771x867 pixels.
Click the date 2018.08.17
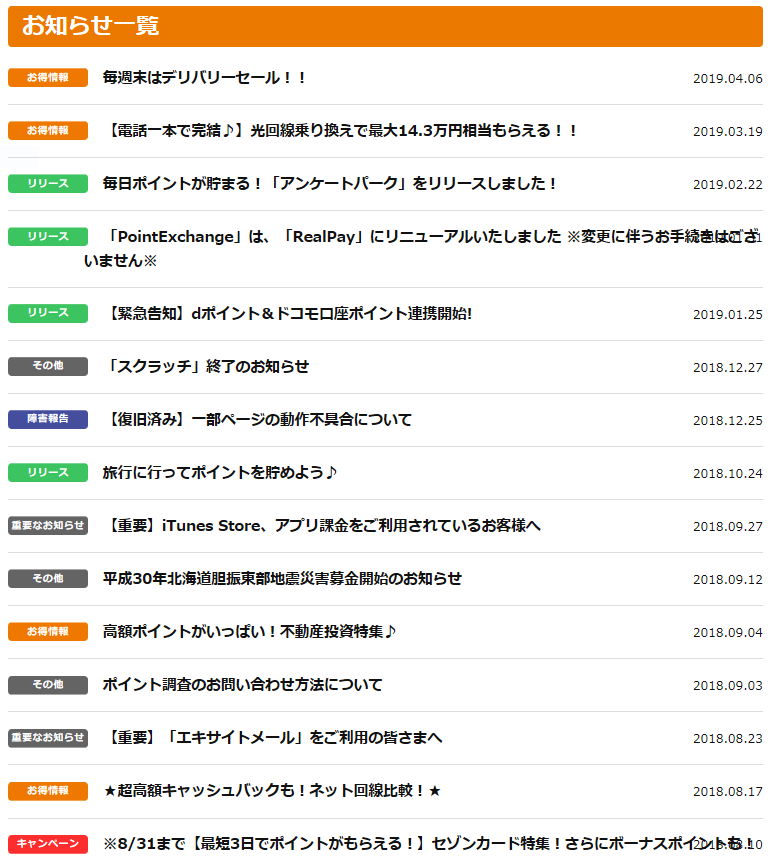click(x=728, y=792)
